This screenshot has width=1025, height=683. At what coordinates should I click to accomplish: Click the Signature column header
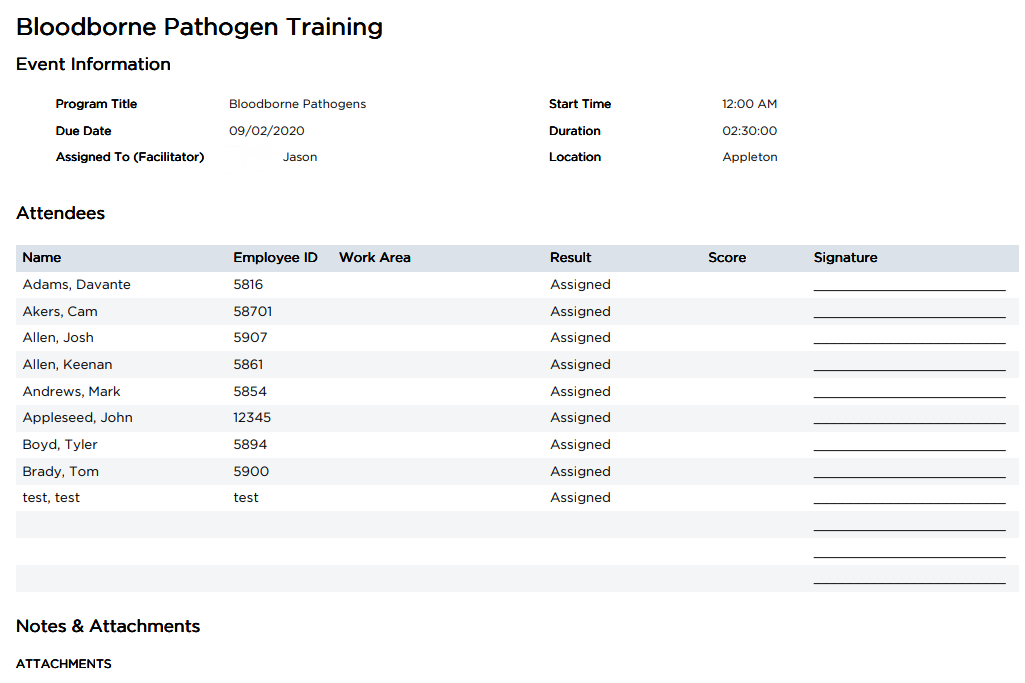click(x=845, y=258)
